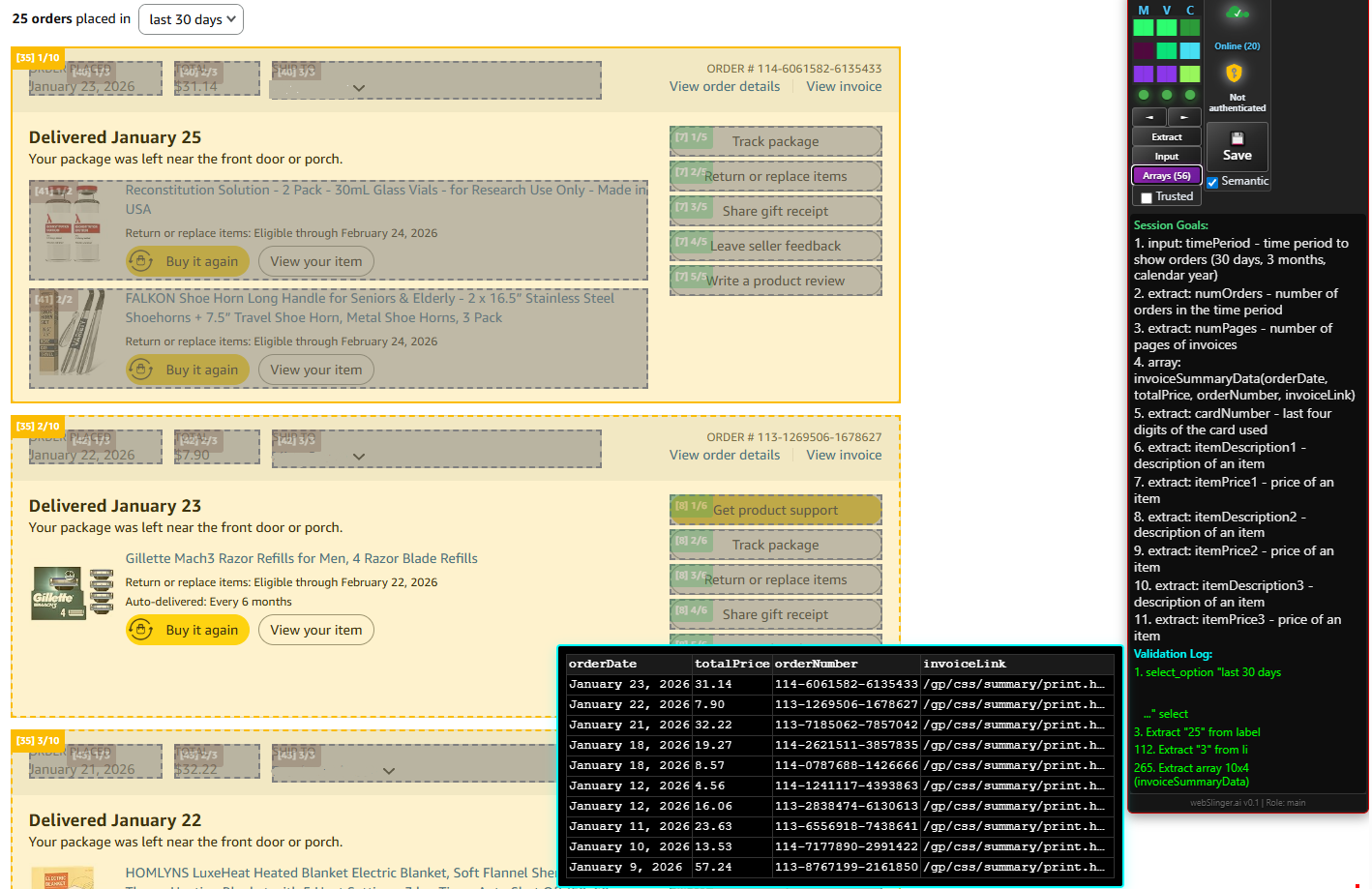1372x889 pixels.
Task: Select the cyan swatch in C column
Action: click(1190, 50)
